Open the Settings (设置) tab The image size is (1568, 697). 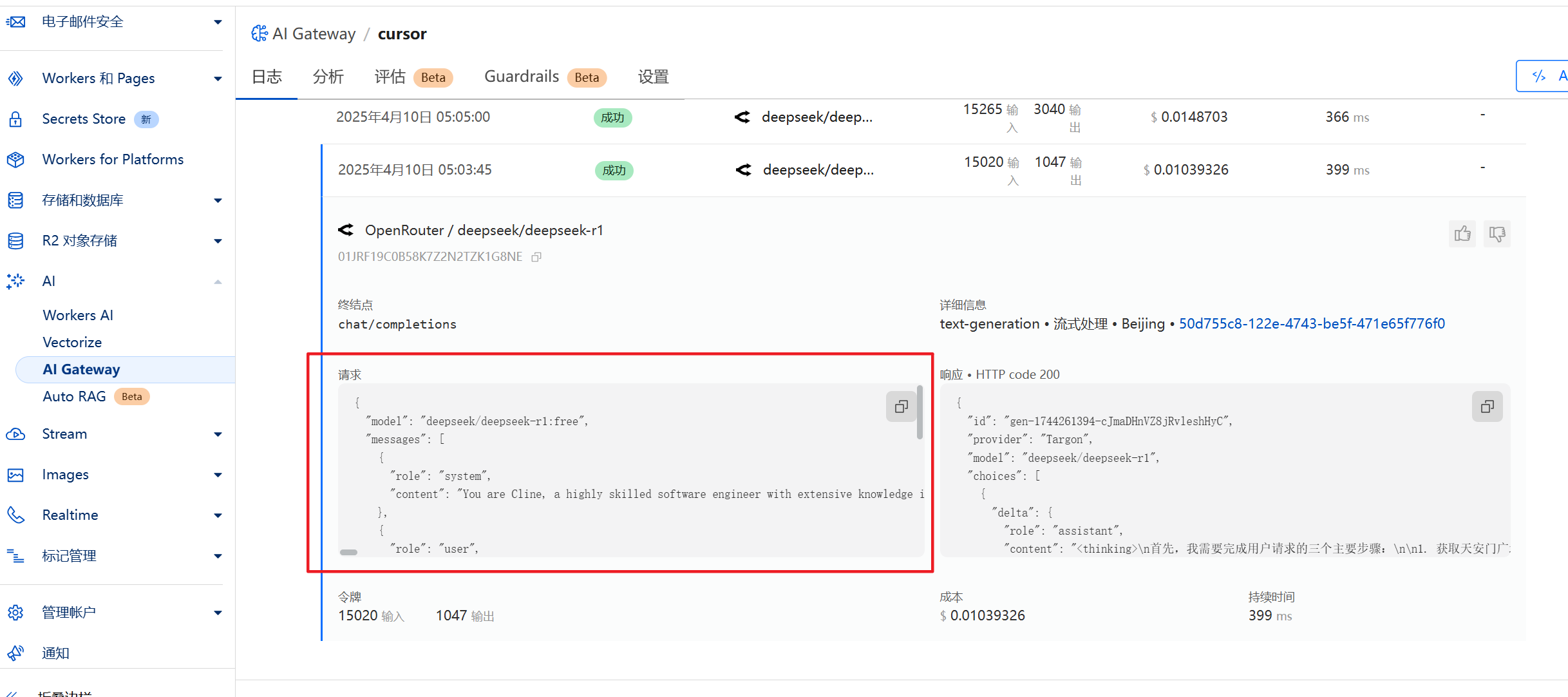pos(654,77)
